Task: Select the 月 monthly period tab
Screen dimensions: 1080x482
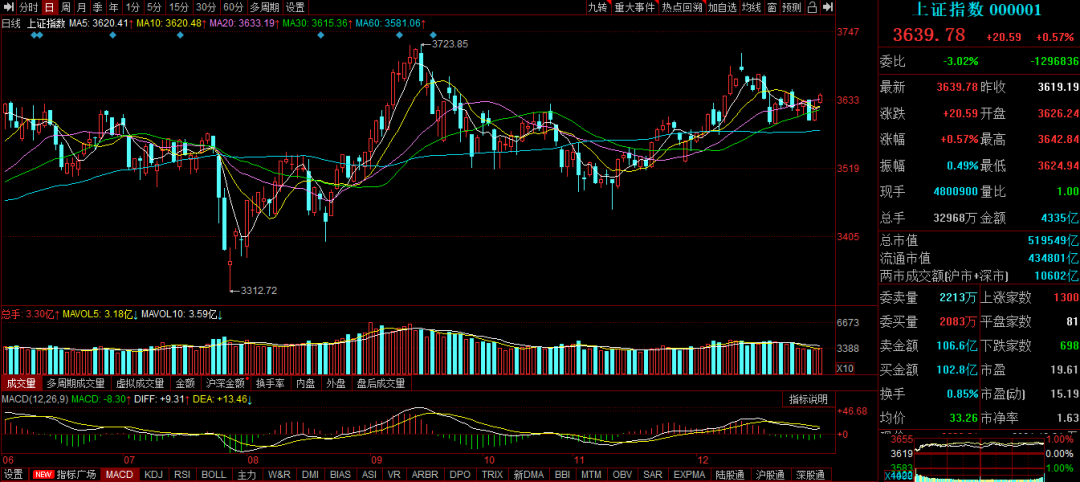Action: coord(82,8)
